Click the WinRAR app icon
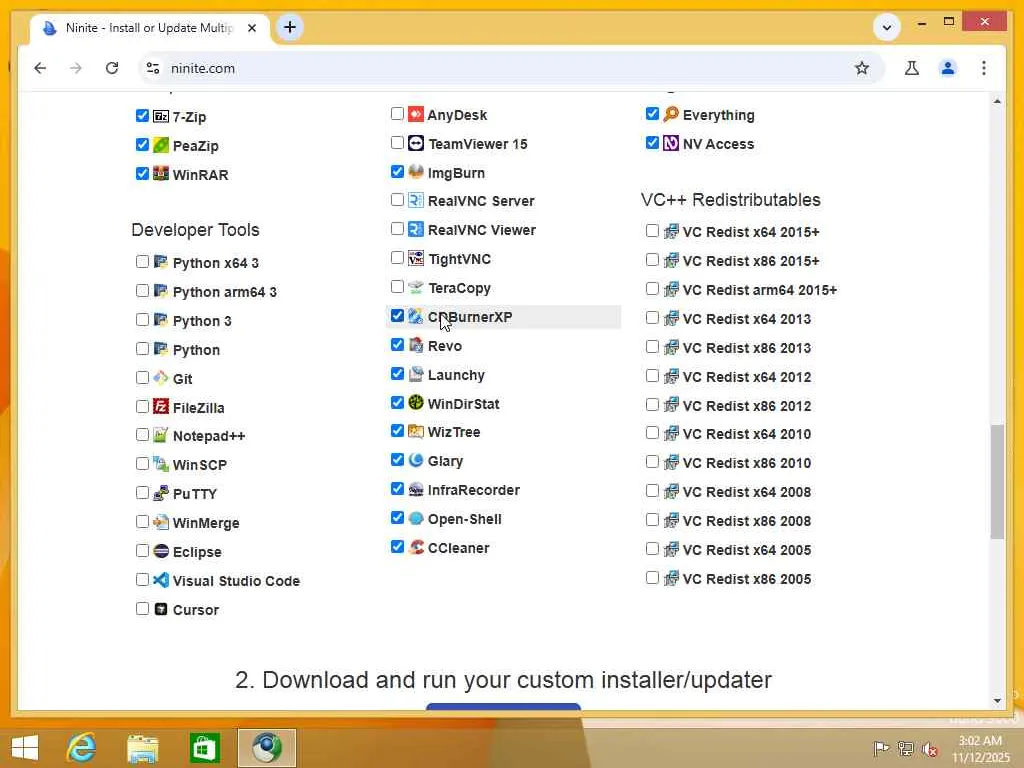 coord(161,174)
